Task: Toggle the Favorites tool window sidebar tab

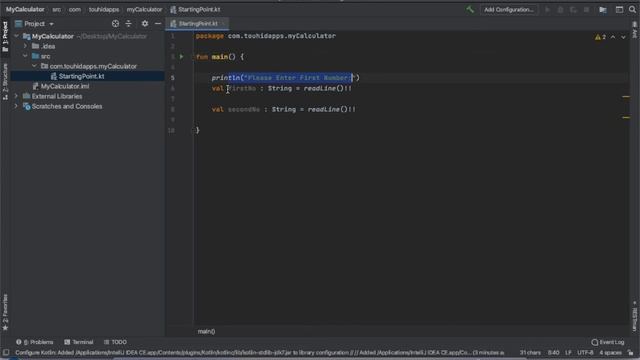Action: [x=5, y=312]
